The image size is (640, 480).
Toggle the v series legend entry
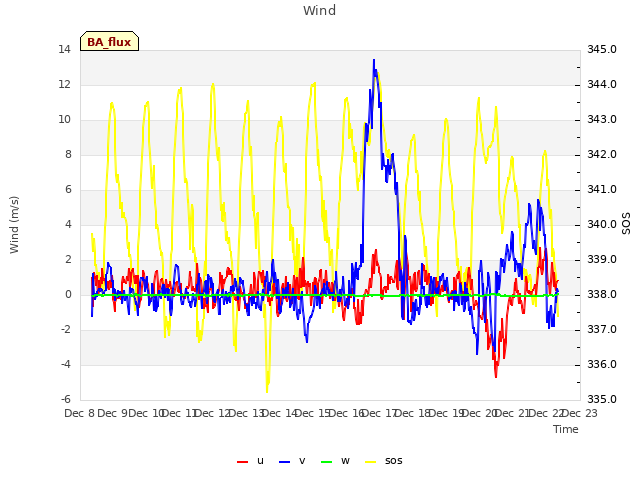click(x=292, y=461)
